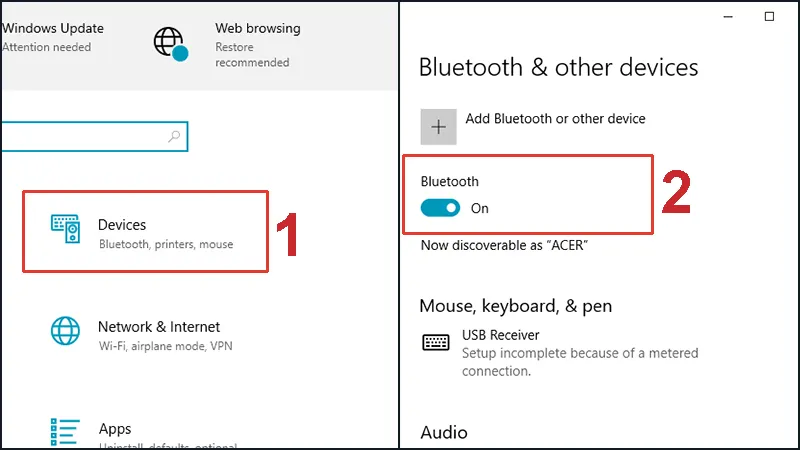The width and height of the screenshot is (800, 450).
Task: Open the Apps settings category
Action: pyautogui.click(x=115, y=429)
